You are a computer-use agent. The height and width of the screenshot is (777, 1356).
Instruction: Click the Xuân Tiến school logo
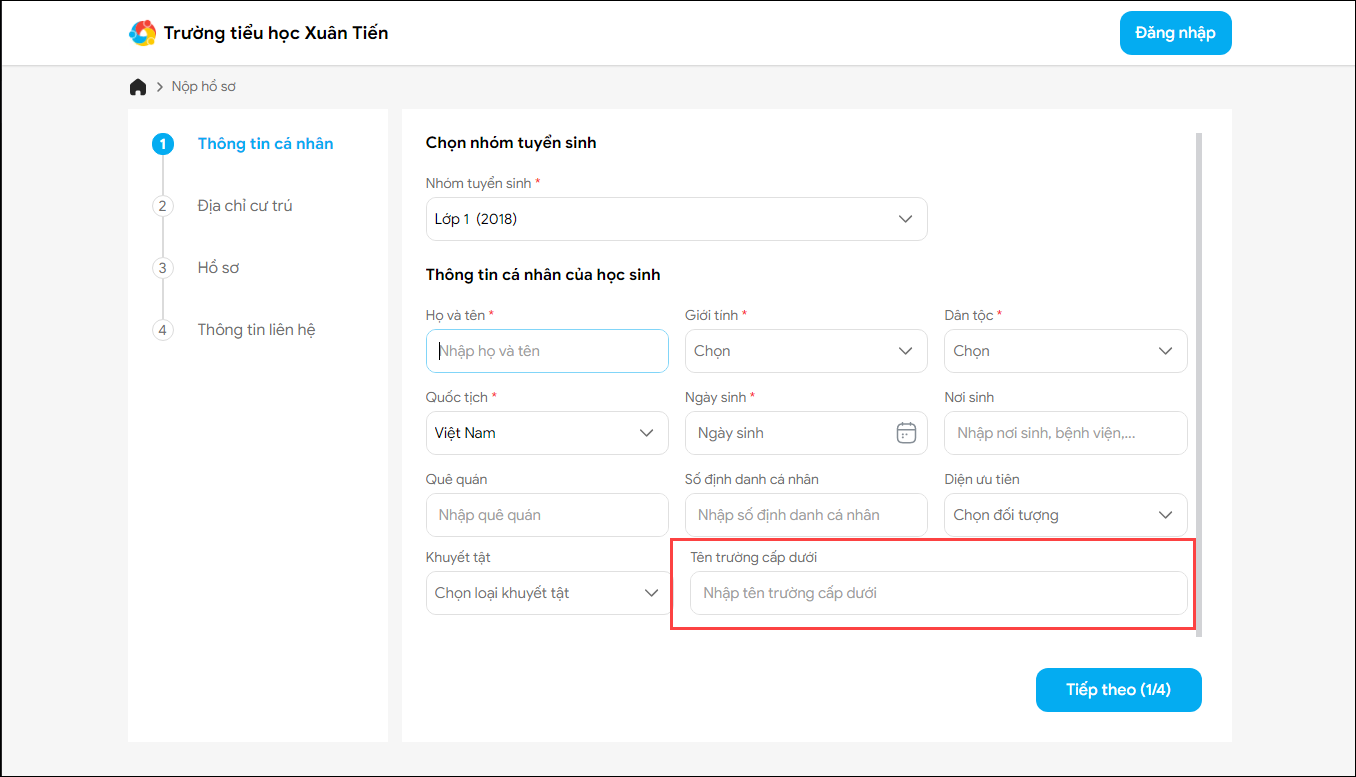(x=143, y=33)
